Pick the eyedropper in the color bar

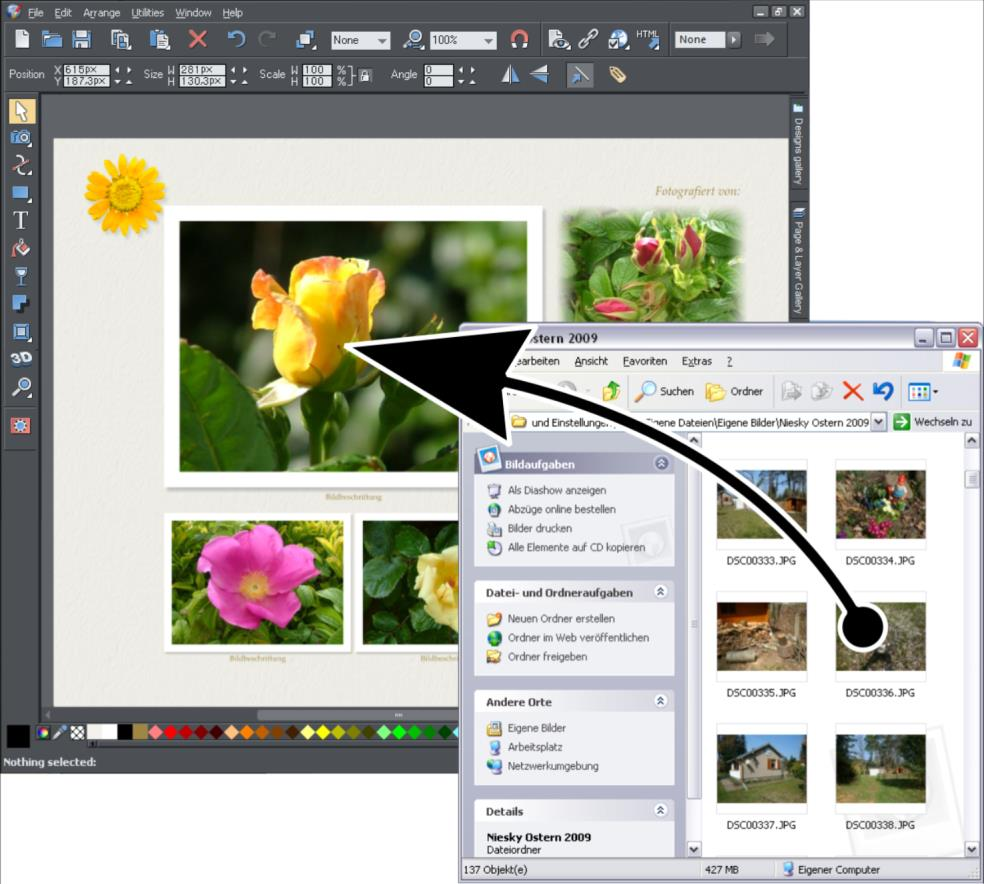[60, 732]
